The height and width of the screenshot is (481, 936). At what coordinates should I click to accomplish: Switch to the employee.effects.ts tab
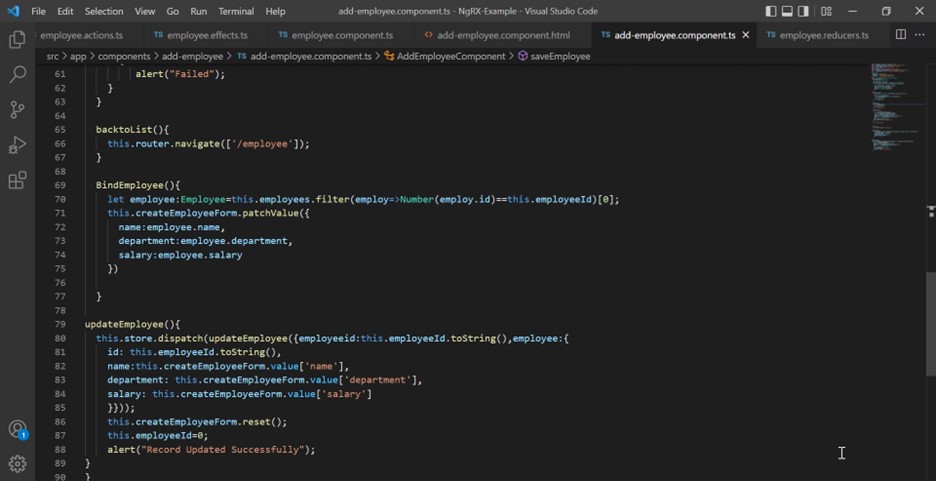[207, 35]
